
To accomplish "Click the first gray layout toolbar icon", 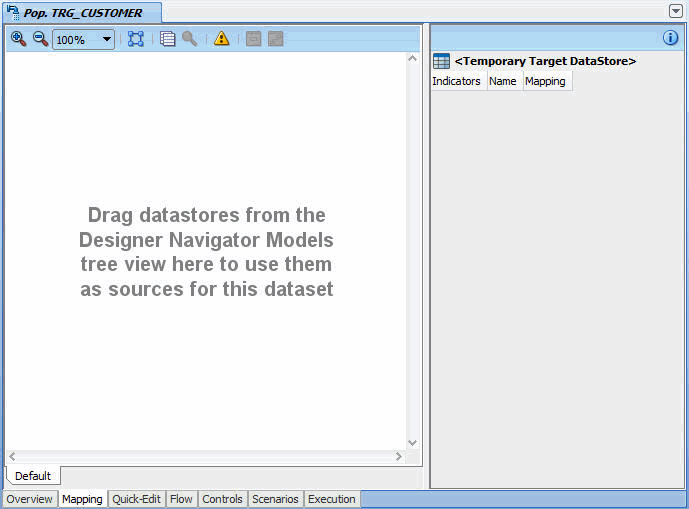I will click(x=254, y=39).
